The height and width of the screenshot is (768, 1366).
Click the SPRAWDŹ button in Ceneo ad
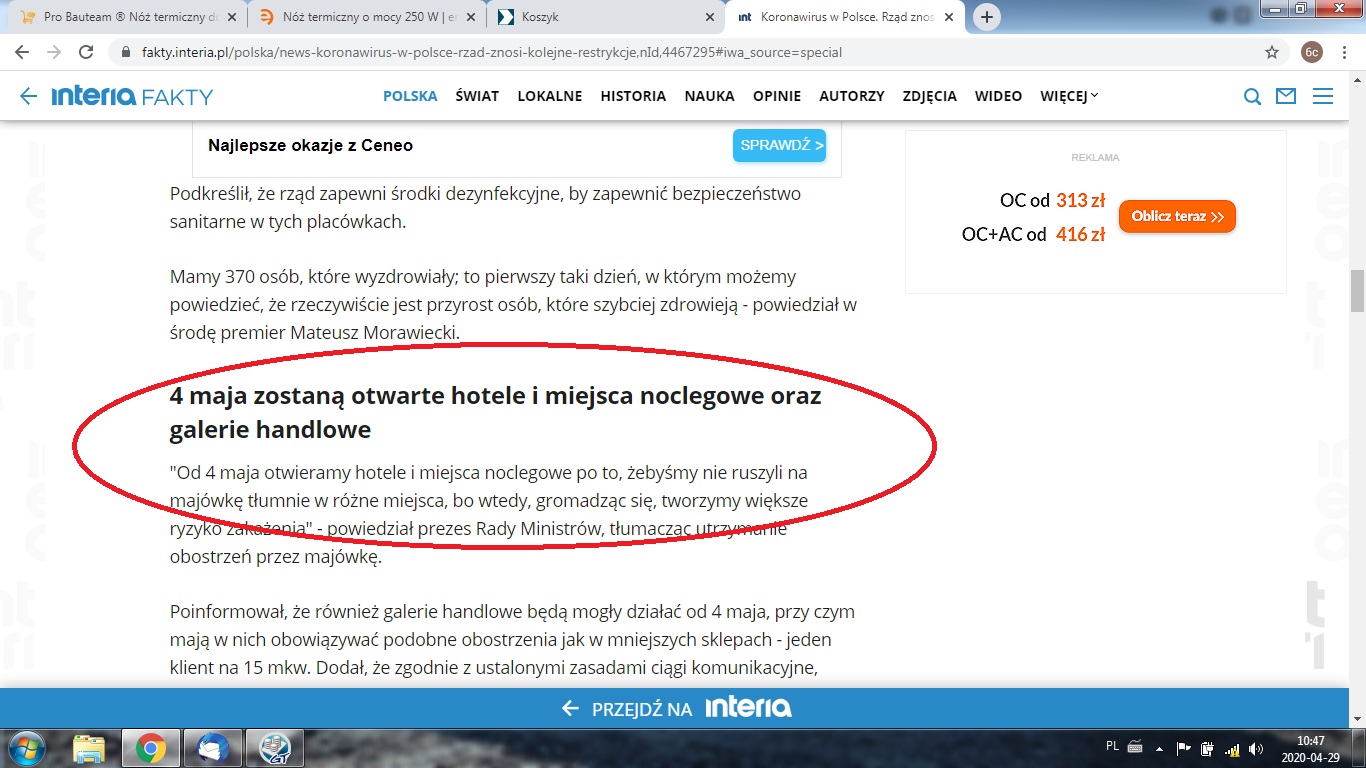(x=779, y=145)
